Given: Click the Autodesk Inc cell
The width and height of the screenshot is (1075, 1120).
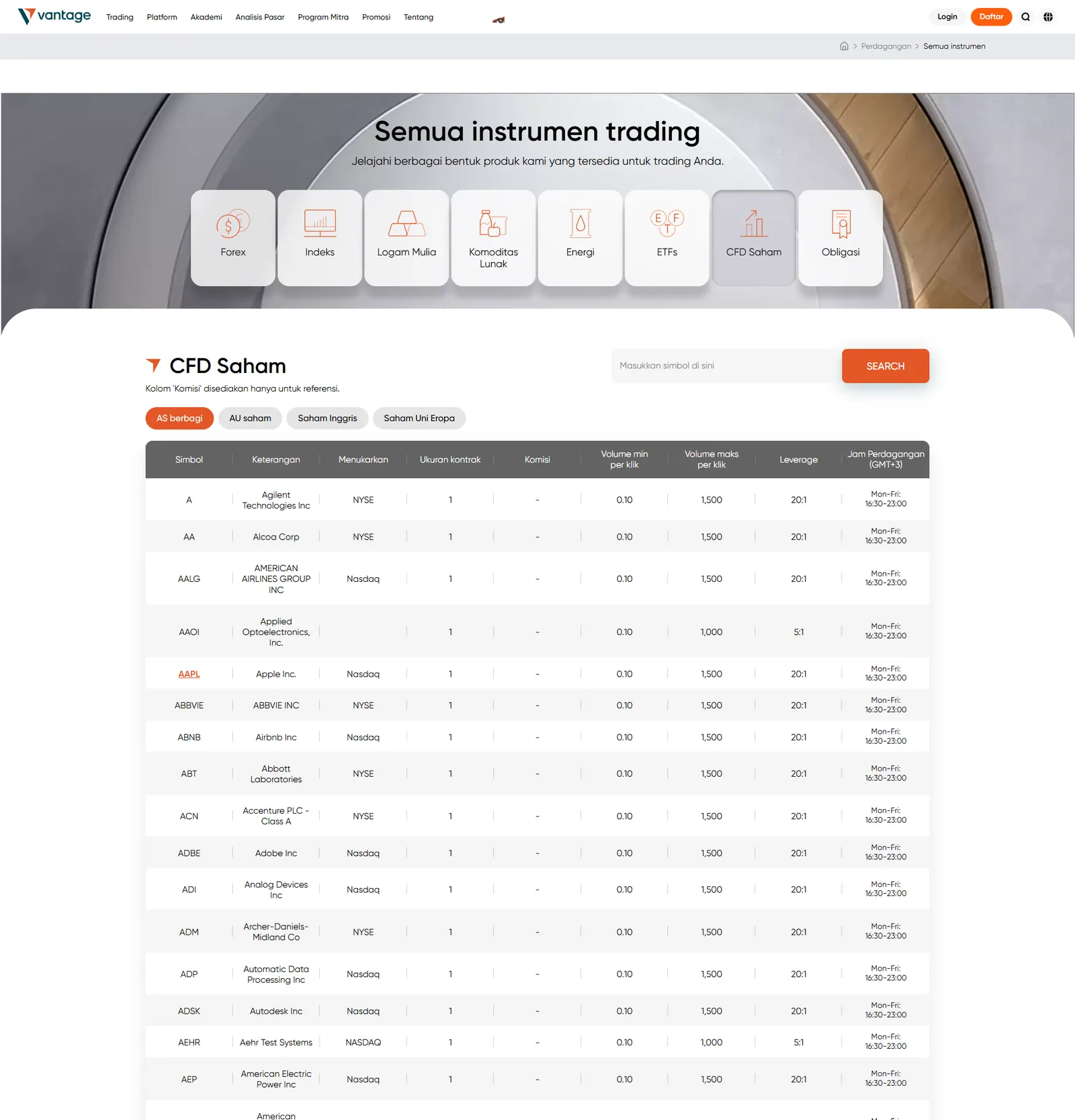Looking at the screenshot, I should pos(276,1011).
